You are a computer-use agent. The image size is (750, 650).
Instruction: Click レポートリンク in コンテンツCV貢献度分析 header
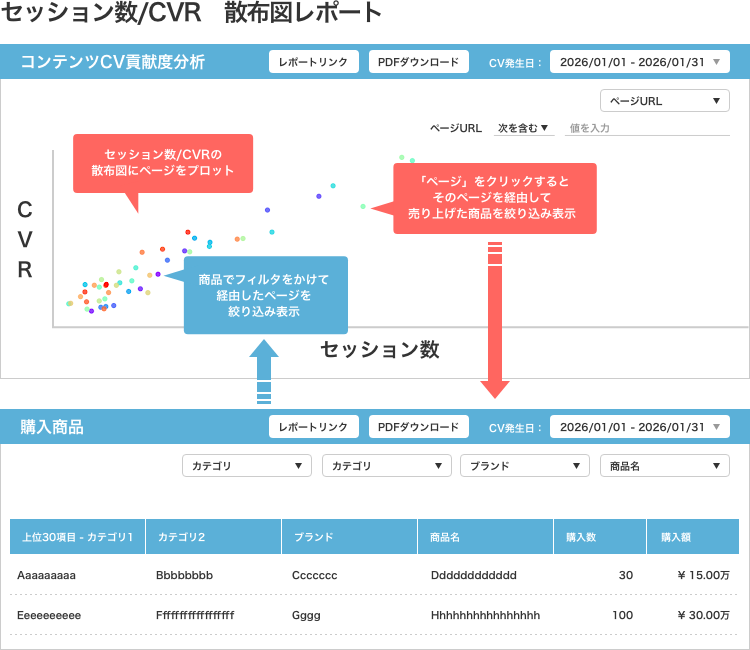pyautogui.click(x=314, y=62)
